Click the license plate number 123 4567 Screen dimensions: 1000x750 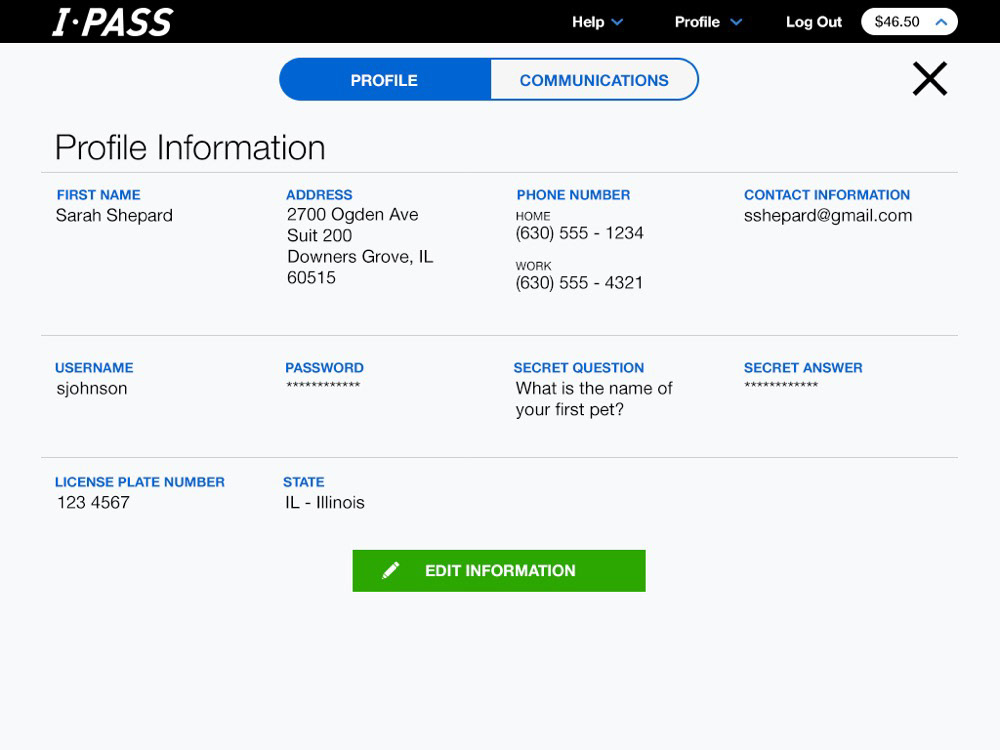[93, 502]
